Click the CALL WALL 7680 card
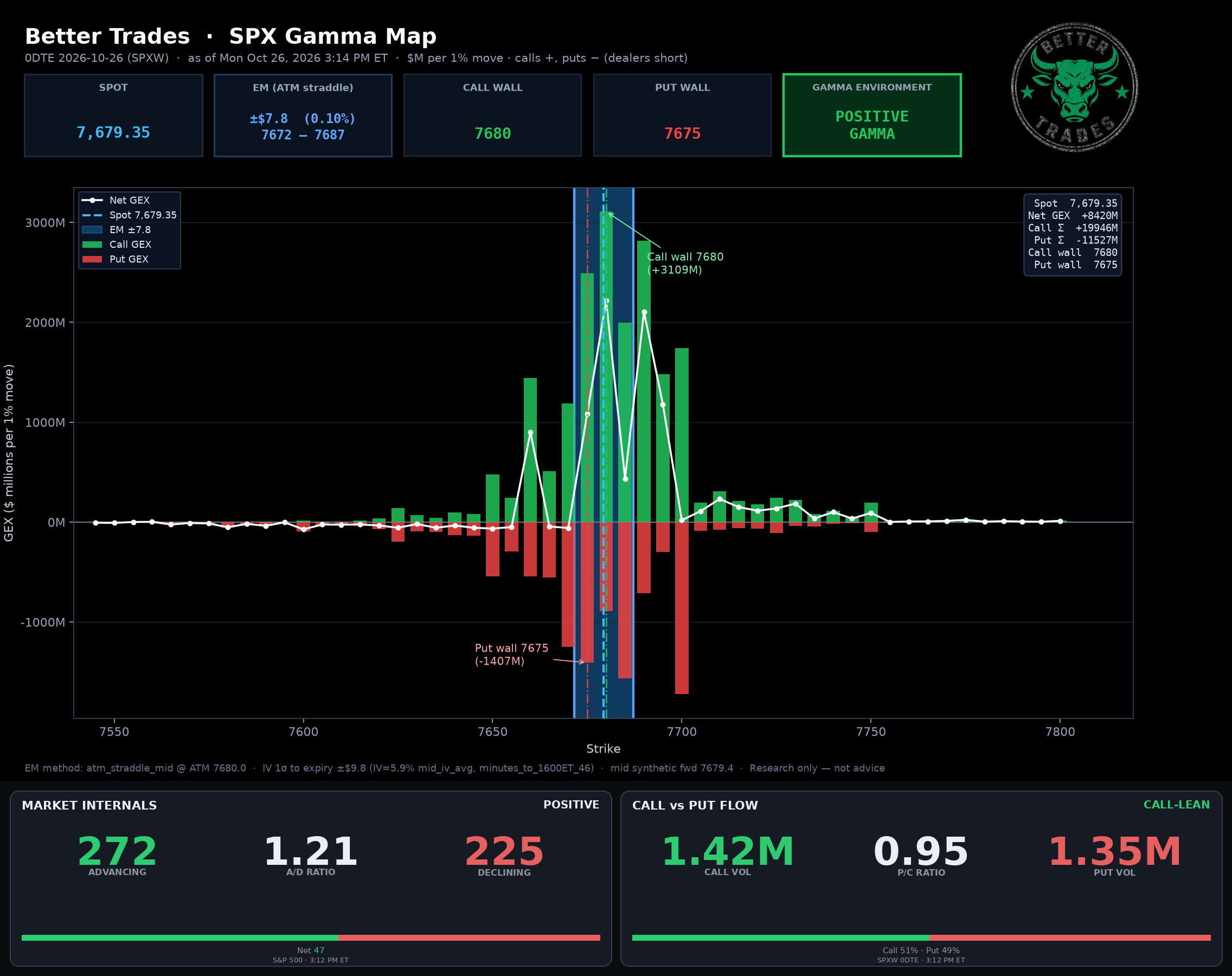The height and width of the screenshot is (976, 1232). [492, 115]
